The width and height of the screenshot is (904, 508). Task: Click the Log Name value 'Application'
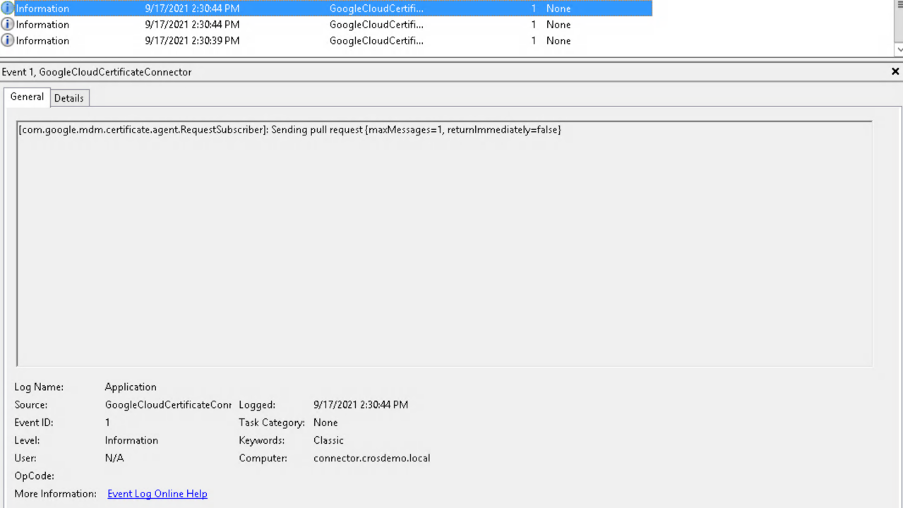[x=131, y=387]
